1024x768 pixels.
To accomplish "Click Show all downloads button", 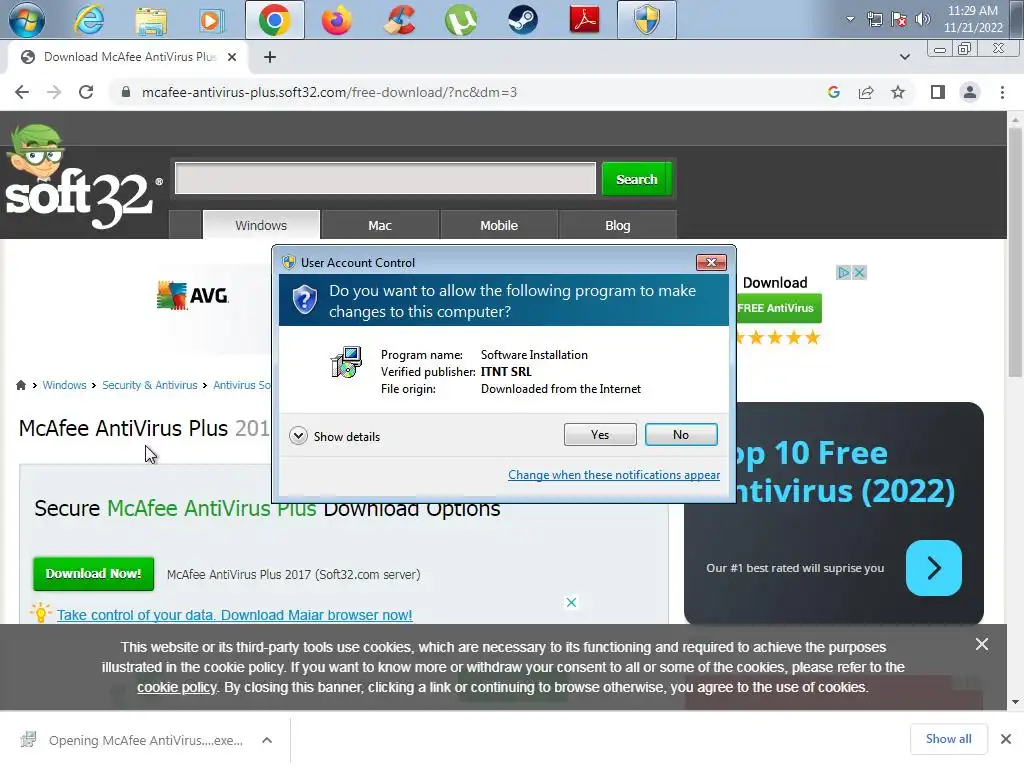I will [948, 739].
